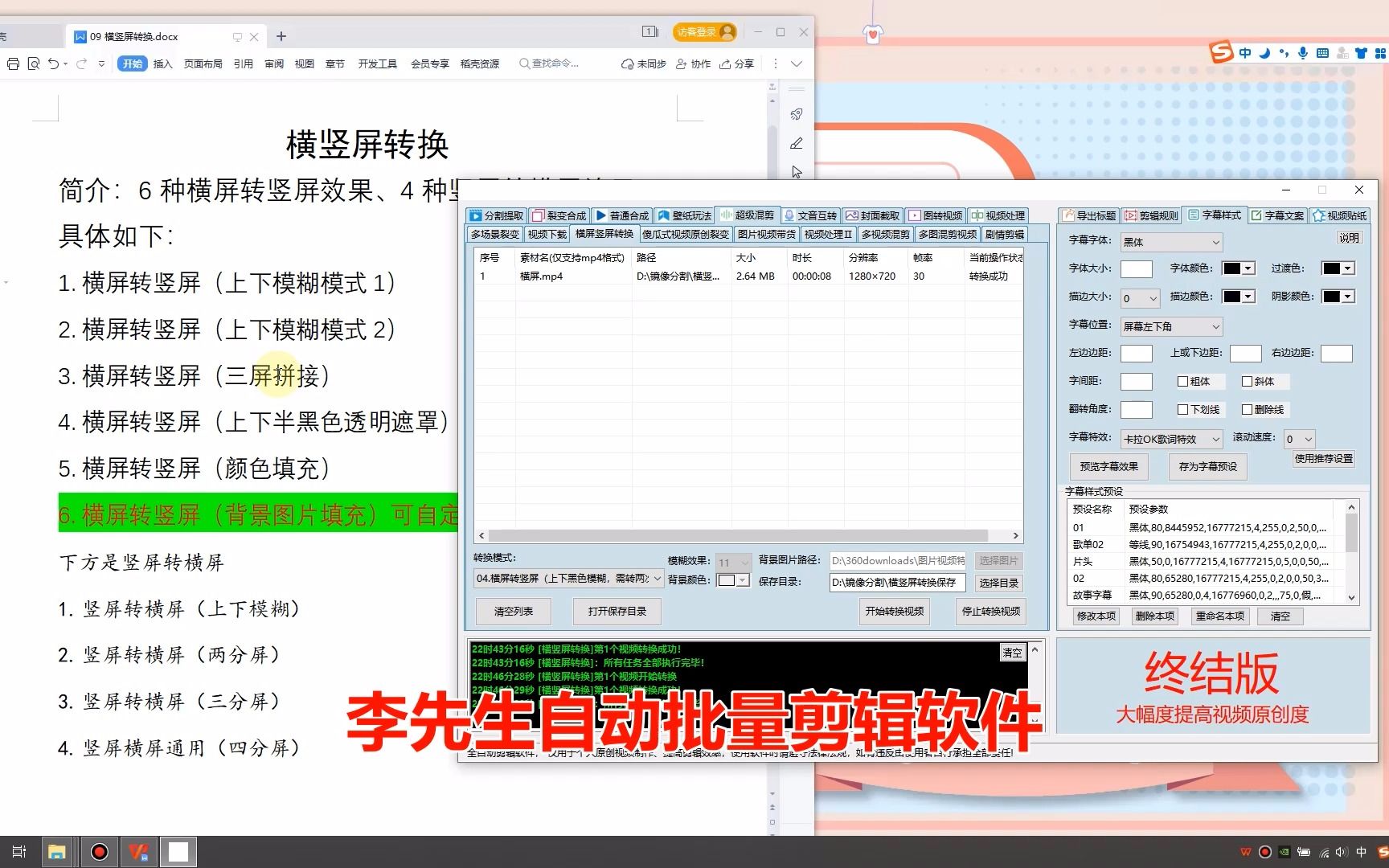The image size is (1389, 868).
Task: Toggle the 粗体 bold checkbox
Action: (1182, 382)
